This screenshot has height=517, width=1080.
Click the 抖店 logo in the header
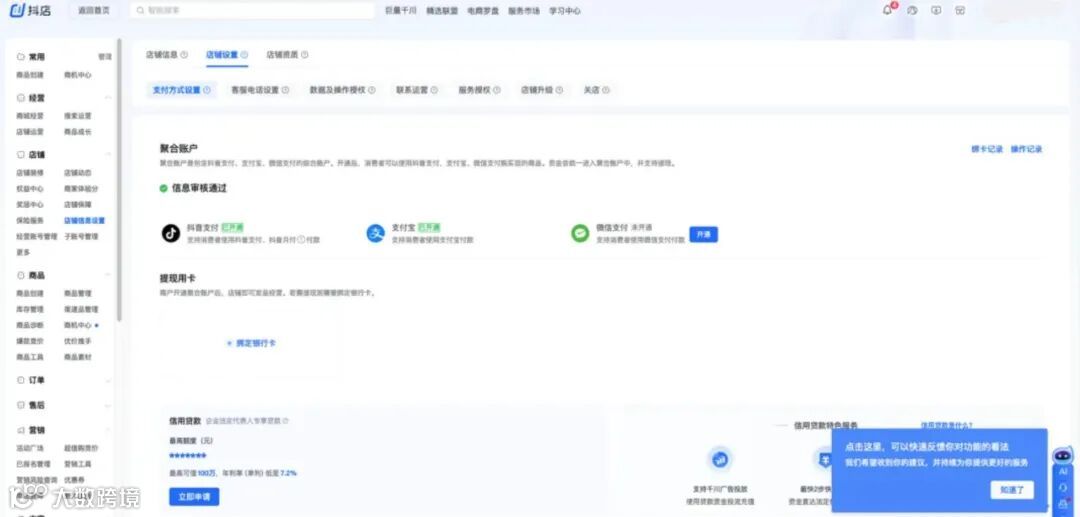pos(30,10)
